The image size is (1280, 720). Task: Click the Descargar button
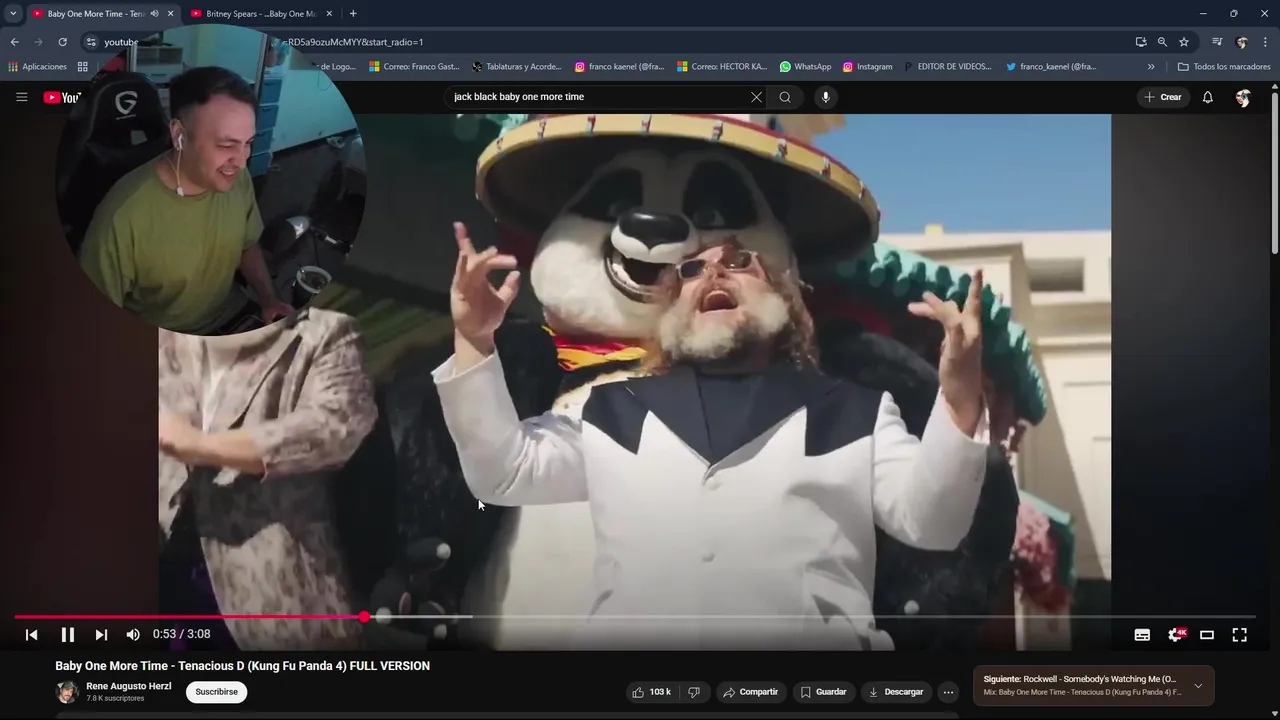(895, 692)
